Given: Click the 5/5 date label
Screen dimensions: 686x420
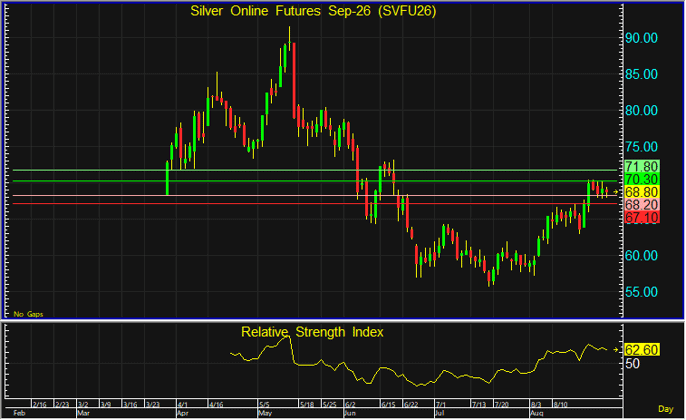Looking at the screenshot, I should 264,405.
